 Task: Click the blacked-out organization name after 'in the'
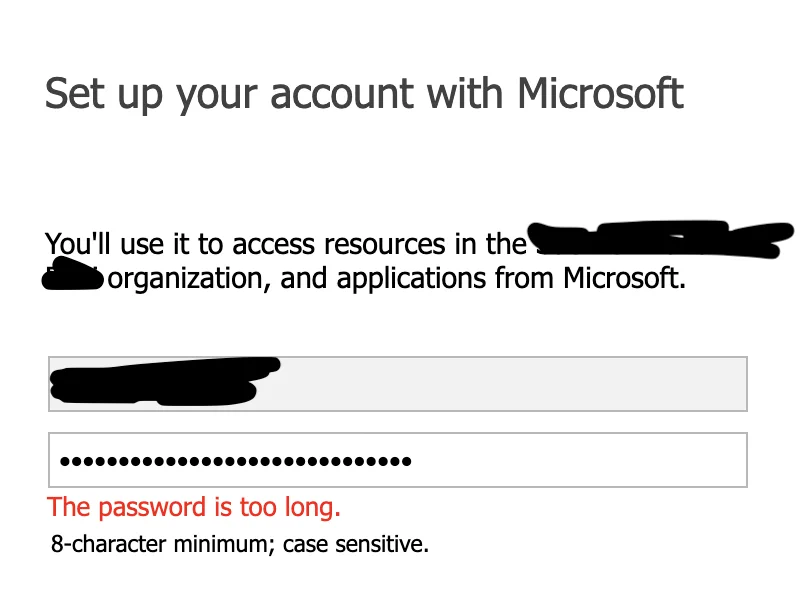pos(661,239)
